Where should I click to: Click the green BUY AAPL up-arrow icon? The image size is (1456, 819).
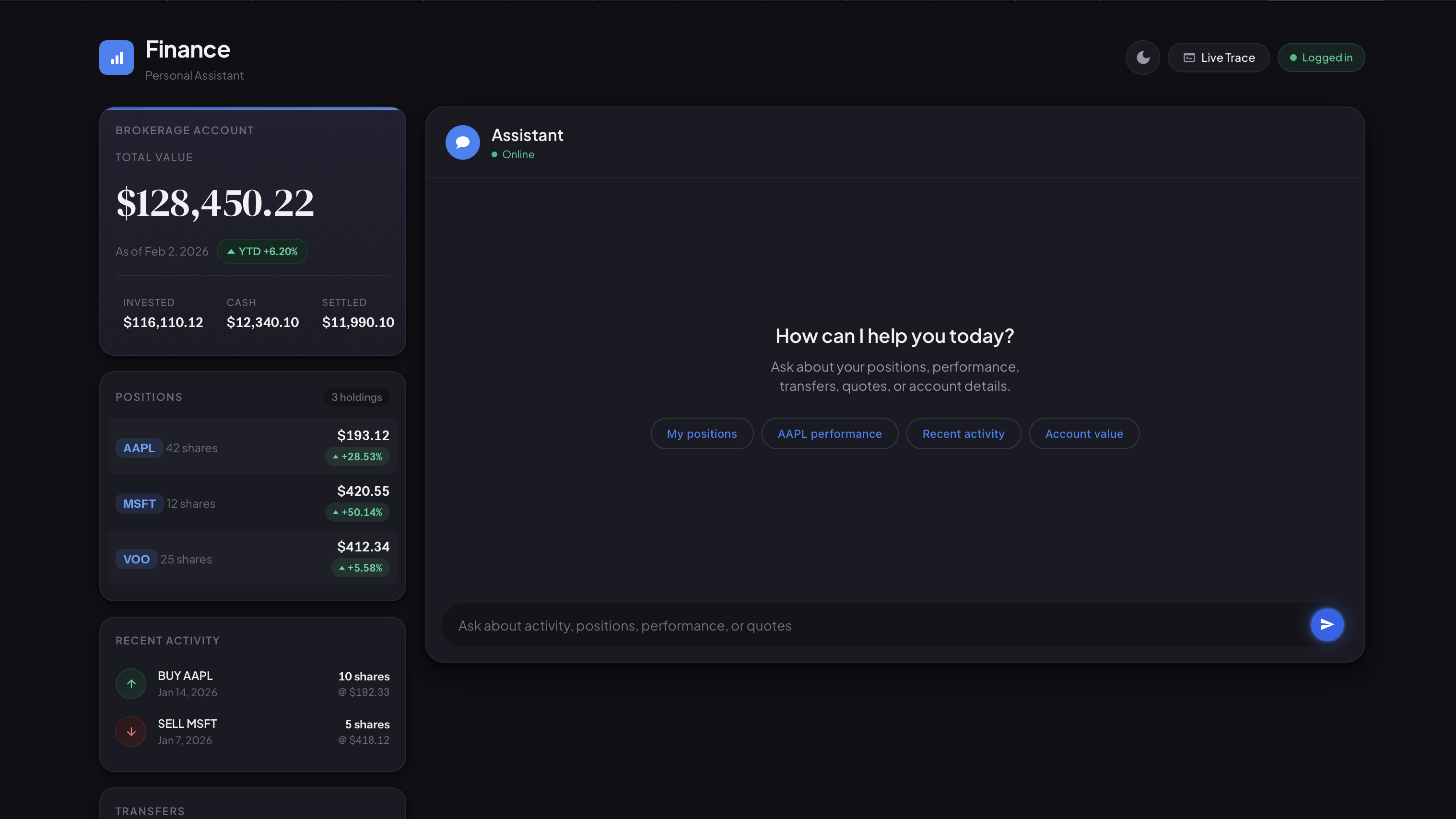point(131,684)
